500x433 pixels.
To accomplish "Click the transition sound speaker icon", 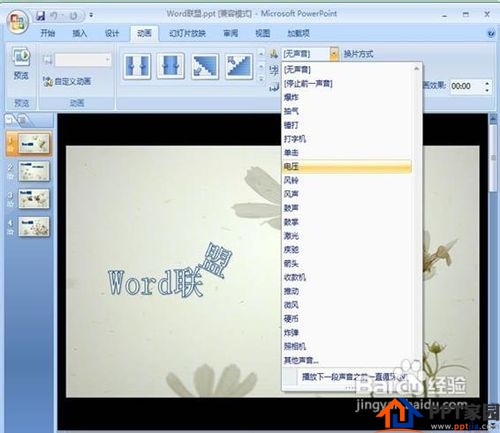I will 274,54.
